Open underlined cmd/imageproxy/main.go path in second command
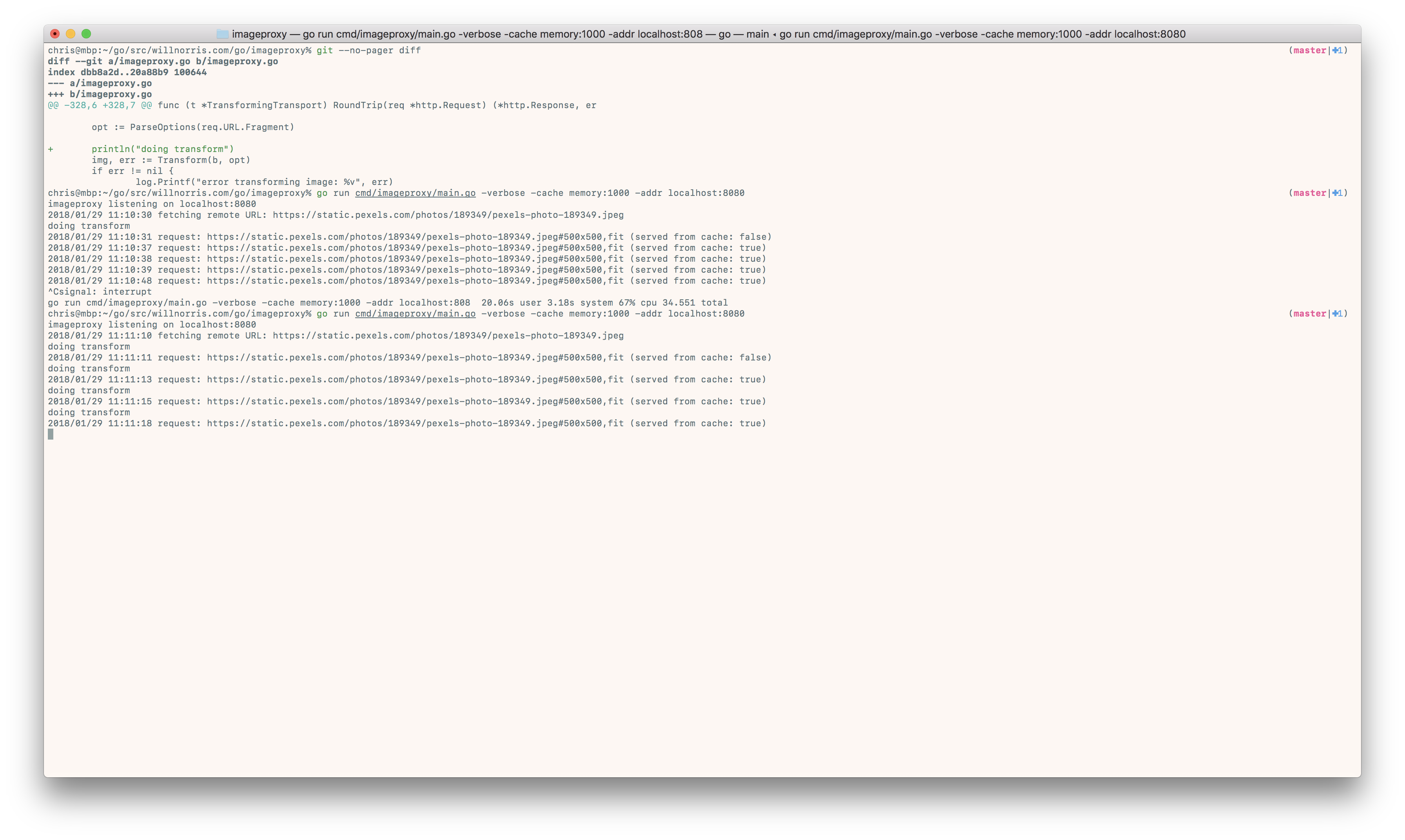The width and height of the screenshot is (1405, 840). pyautogui.click(x=415, y=193)
